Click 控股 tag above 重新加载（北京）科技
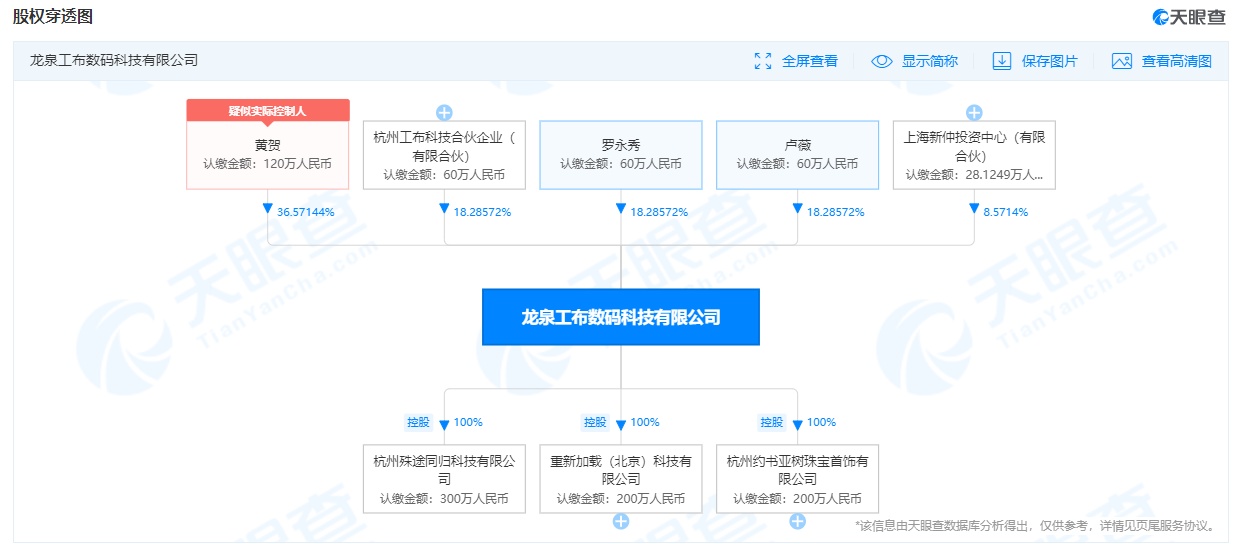1234x544 pixels. [595, 422]
